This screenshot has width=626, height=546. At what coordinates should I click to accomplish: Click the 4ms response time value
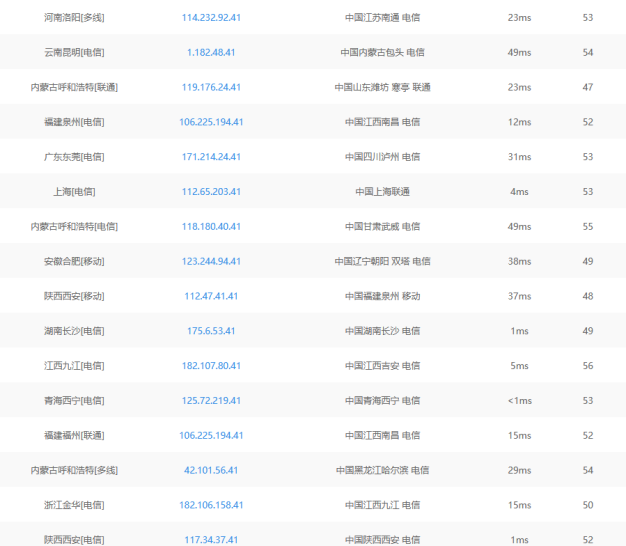pyautogui.click(x=519, y=192)
